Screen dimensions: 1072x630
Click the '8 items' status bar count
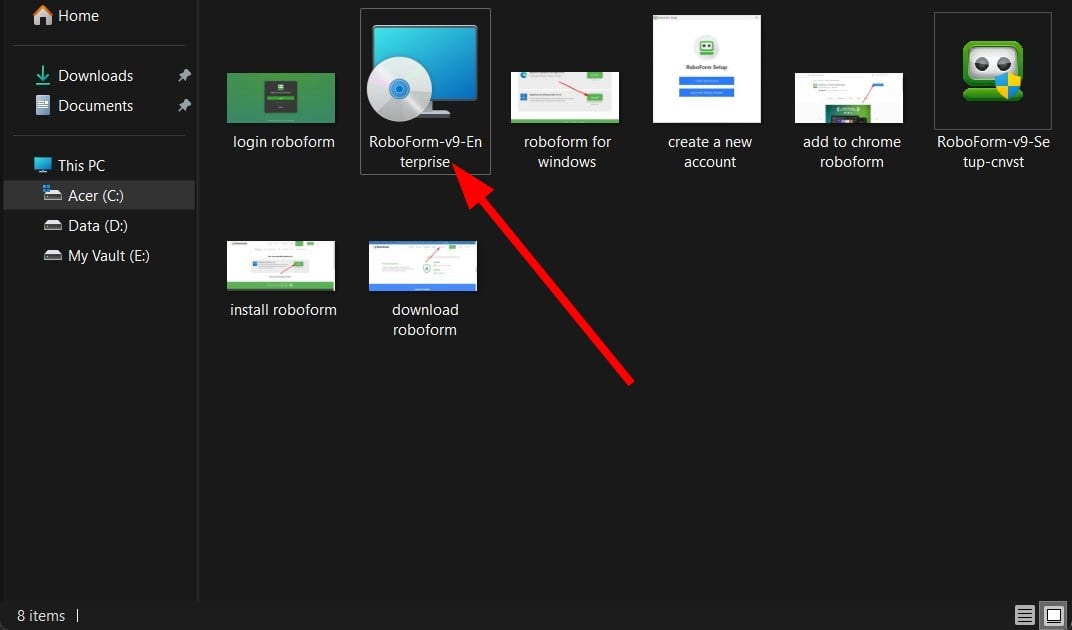41,616
